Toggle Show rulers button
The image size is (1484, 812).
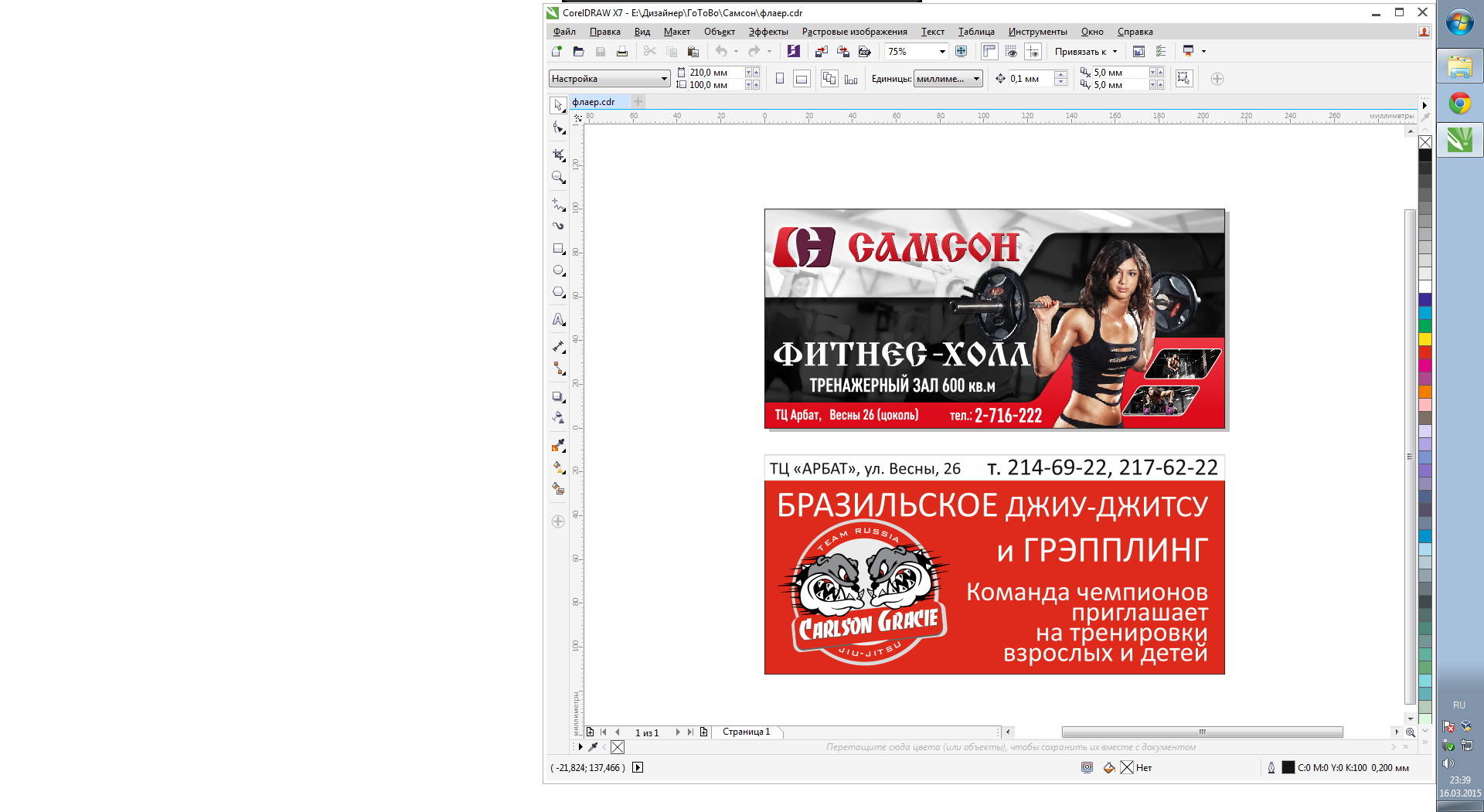point(989,52)
